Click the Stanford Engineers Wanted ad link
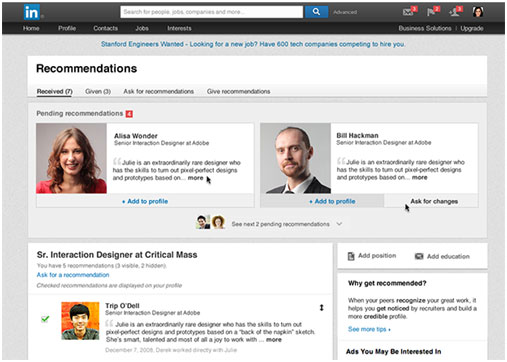Image resolution: width=507 pixels, height=362 pixels. (253, 44)
